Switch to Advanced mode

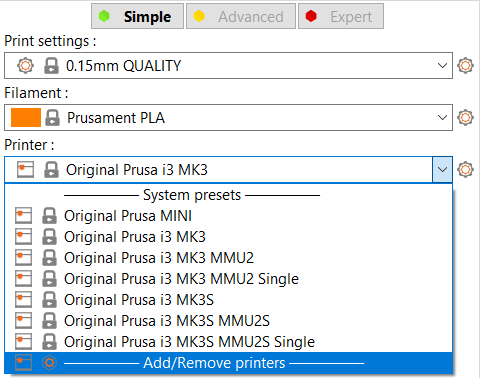coord(241,16)
